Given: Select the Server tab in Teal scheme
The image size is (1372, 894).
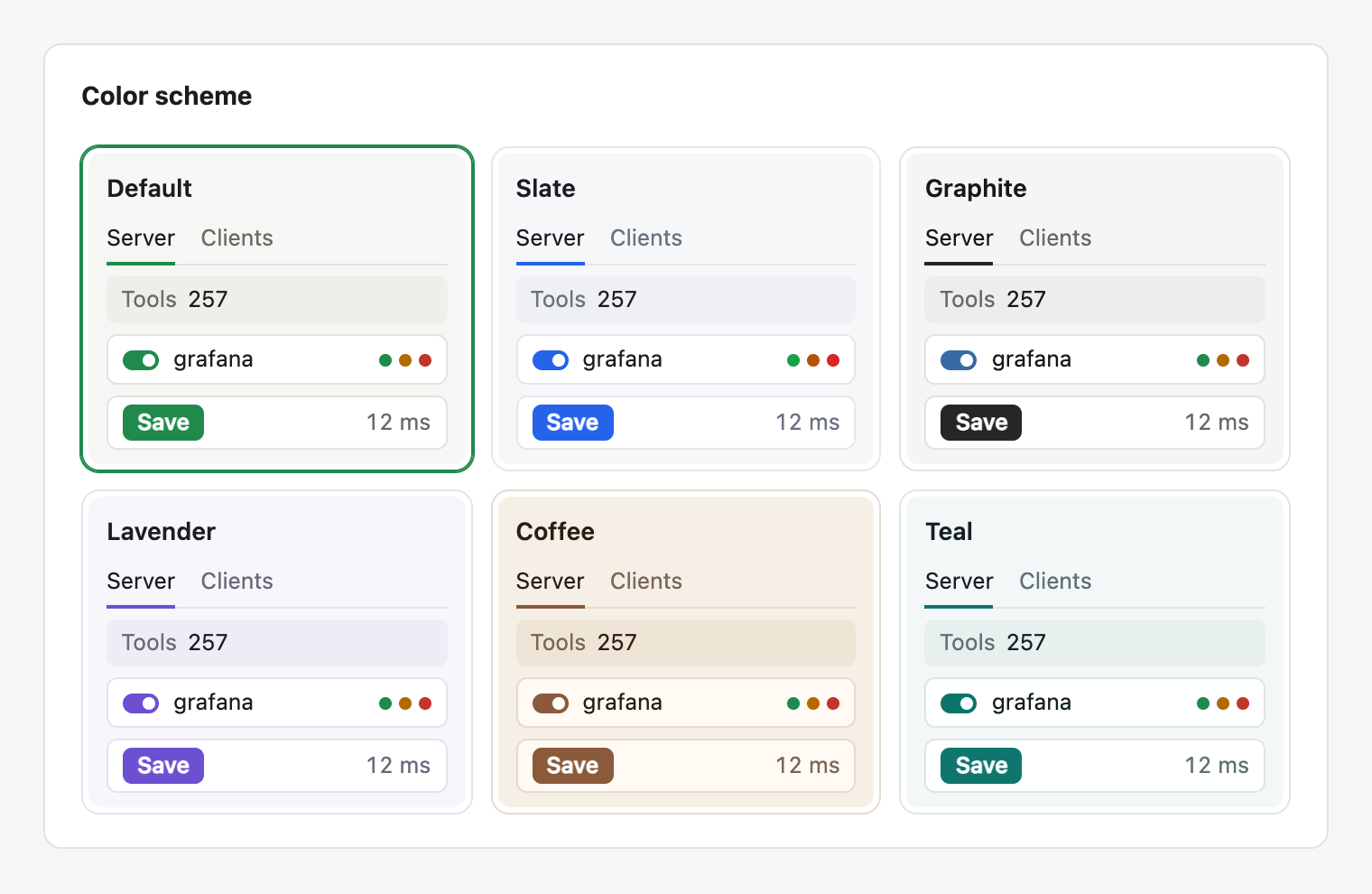Looking at the screenshot, I should tap(959, 582).
